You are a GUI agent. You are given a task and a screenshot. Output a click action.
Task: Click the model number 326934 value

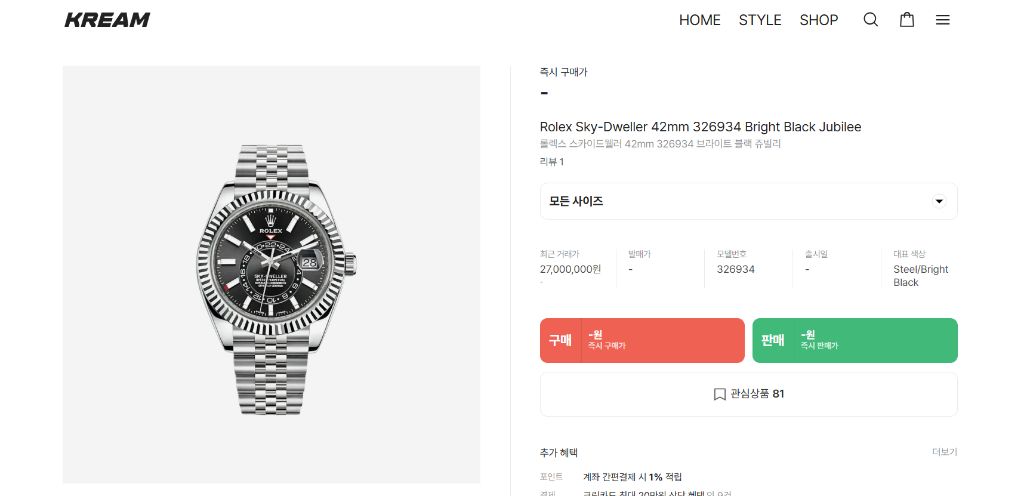(735, 269)
